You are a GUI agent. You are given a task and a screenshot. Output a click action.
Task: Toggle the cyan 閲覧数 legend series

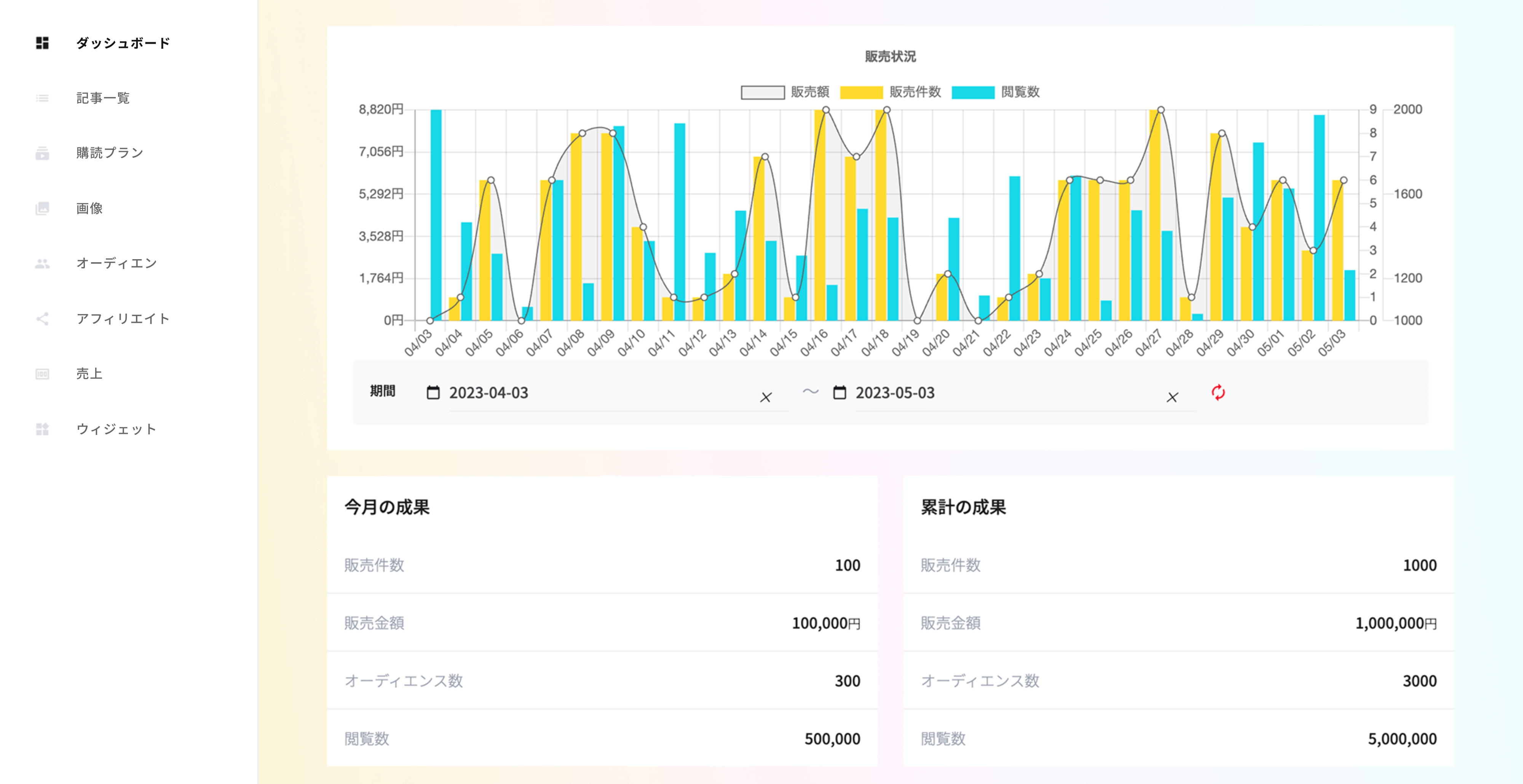(x=973, y=92)
